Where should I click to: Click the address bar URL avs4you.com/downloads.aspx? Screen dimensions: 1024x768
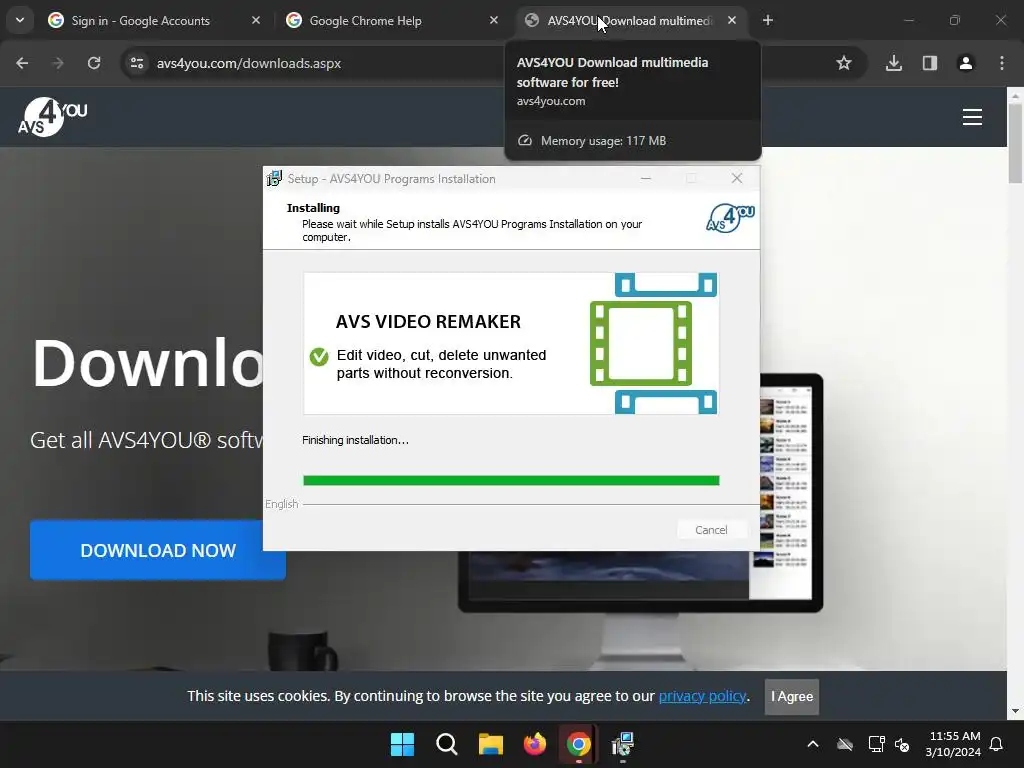[249, 63]
